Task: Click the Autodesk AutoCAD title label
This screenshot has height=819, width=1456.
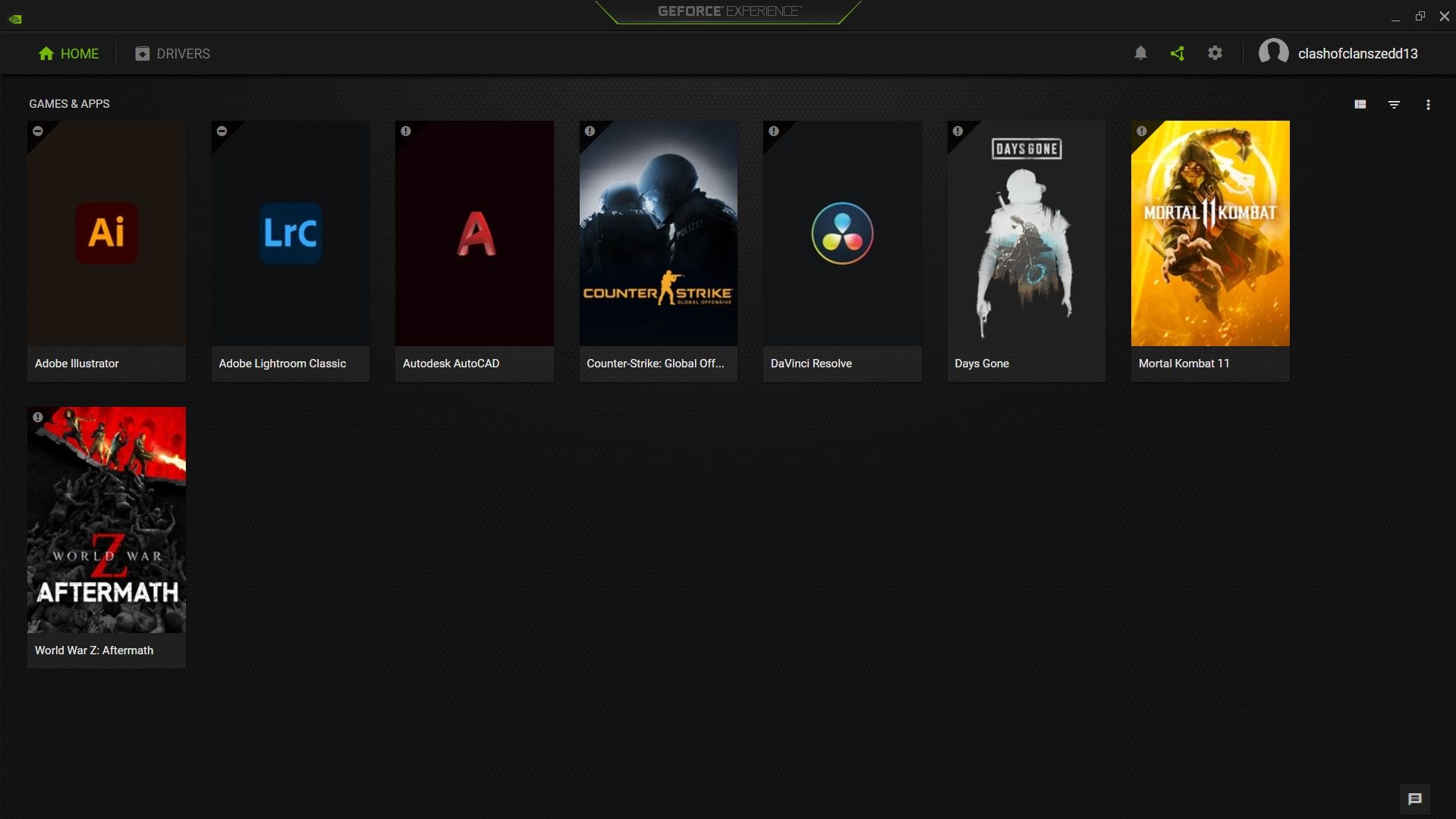Action: [451, 364]
